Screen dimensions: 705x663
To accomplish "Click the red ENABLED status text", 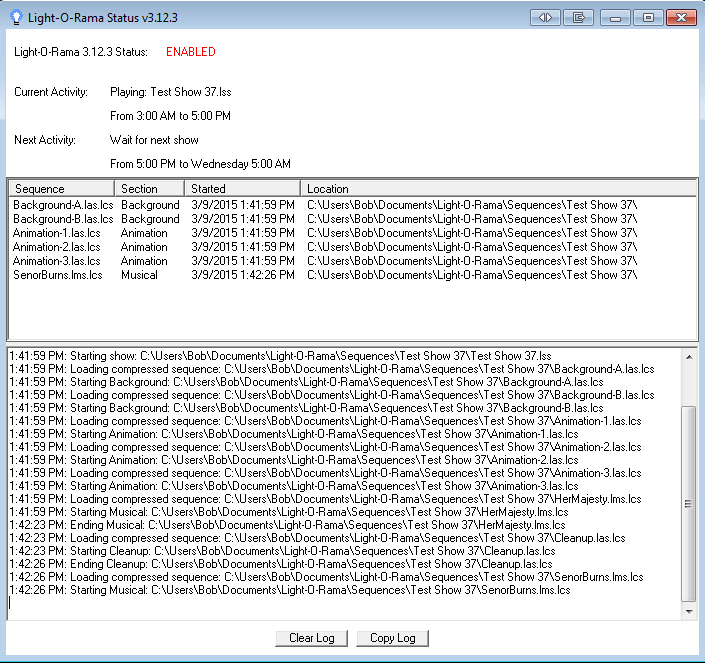I will [x=191, y=52].
